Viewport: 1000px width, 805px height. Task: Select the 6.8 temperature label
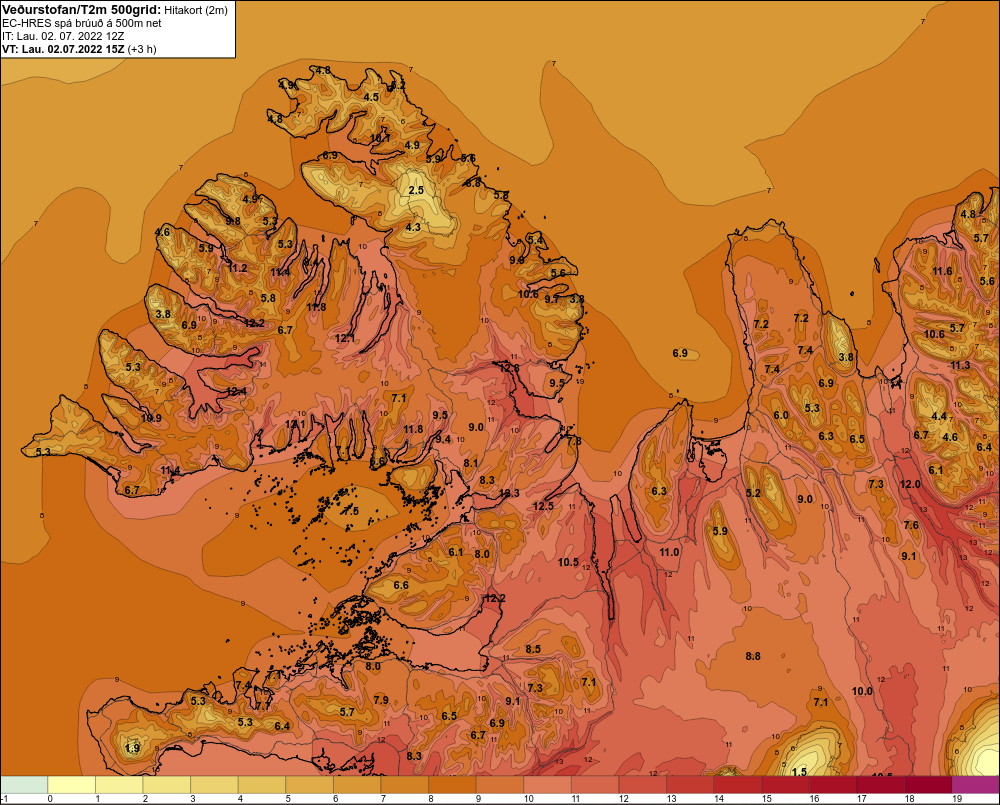[473, 183]
